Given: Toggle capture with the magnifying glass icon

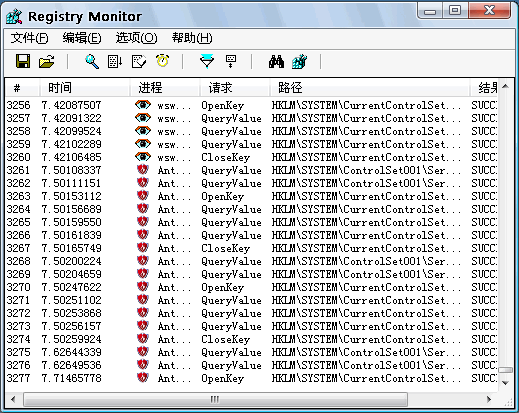Looking at the screenshot, I should (92, 61).
